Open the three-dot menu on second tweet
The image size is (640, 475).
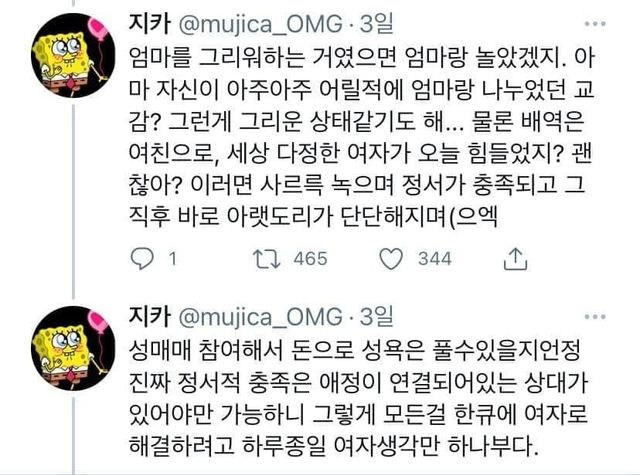pos(595,317)
